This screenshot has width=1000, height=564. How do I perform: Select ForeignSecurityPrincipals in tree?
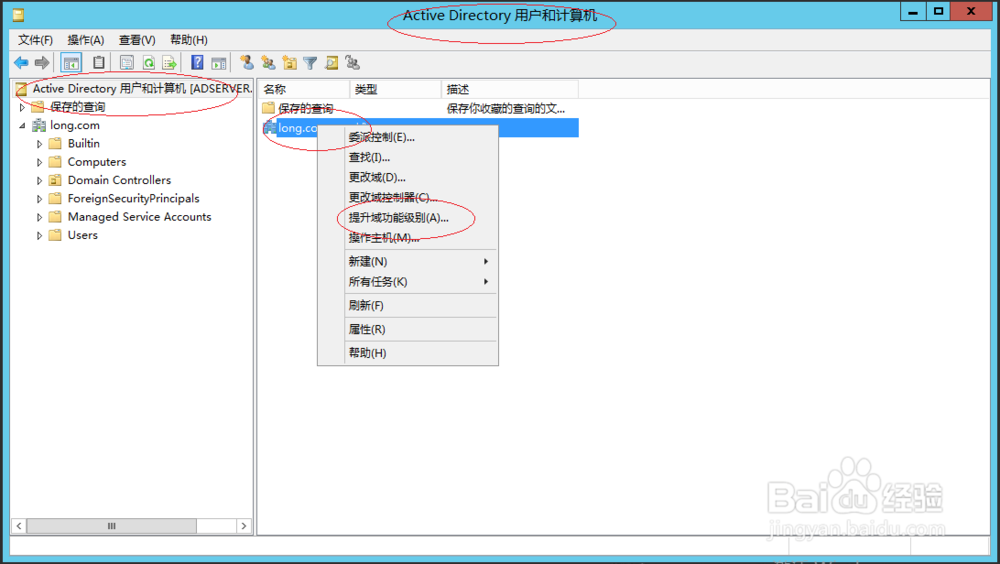pos(133,198)
